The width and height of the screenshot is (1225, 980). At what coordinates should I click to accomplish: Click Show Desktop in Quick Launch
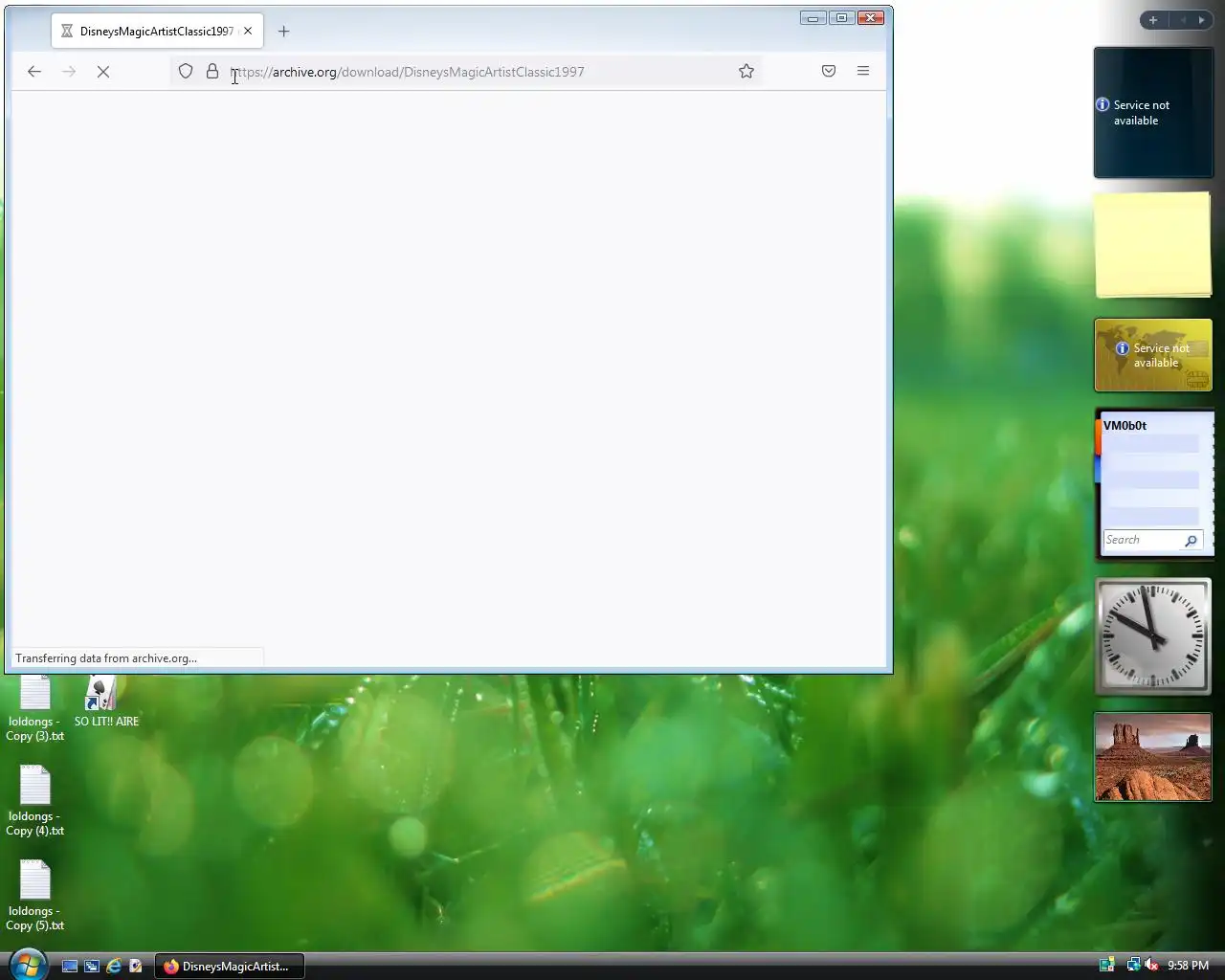tap(70, 967)
